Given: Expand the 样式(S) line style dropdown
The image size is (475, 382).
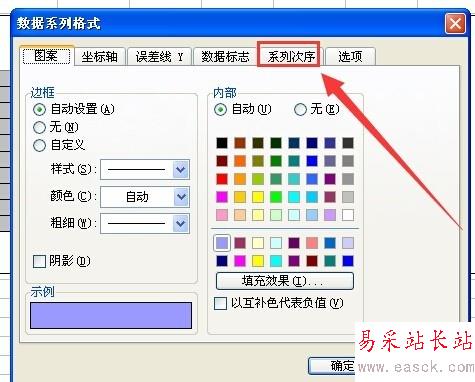Looking at the screenshot, I should 181,170.
